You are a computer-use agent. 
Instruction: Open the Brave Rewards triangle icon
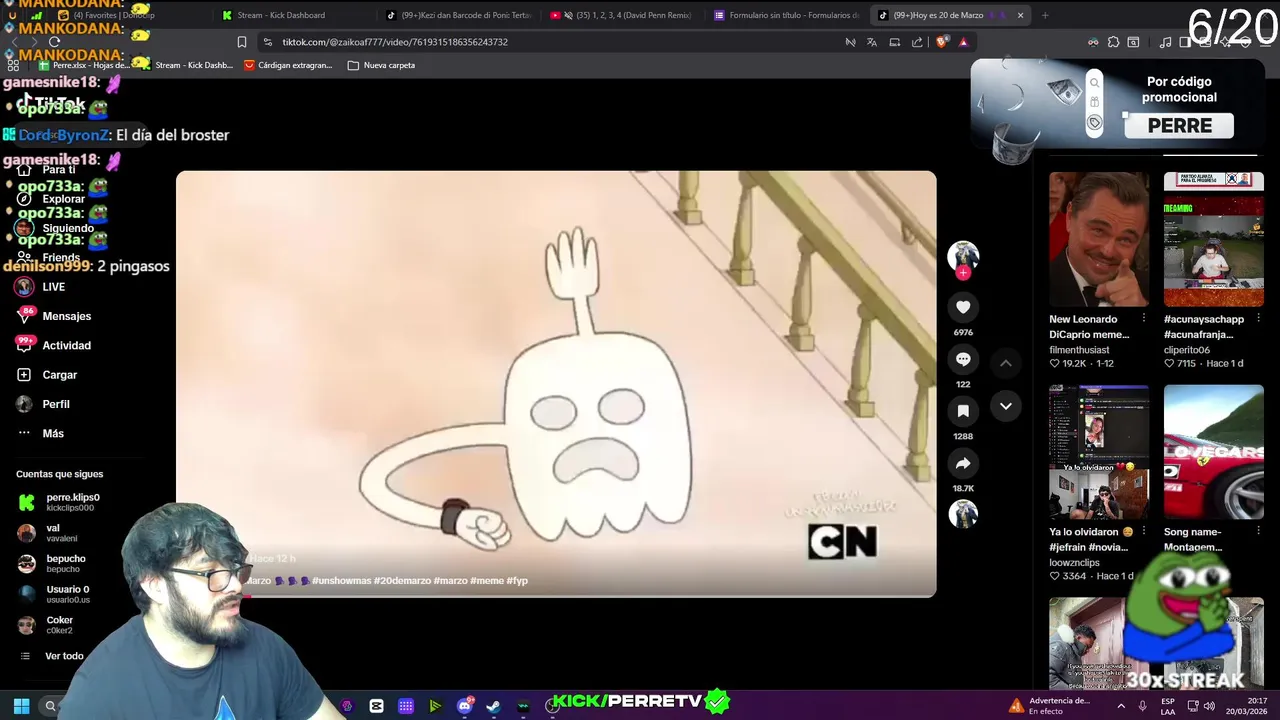click(963, 42)
